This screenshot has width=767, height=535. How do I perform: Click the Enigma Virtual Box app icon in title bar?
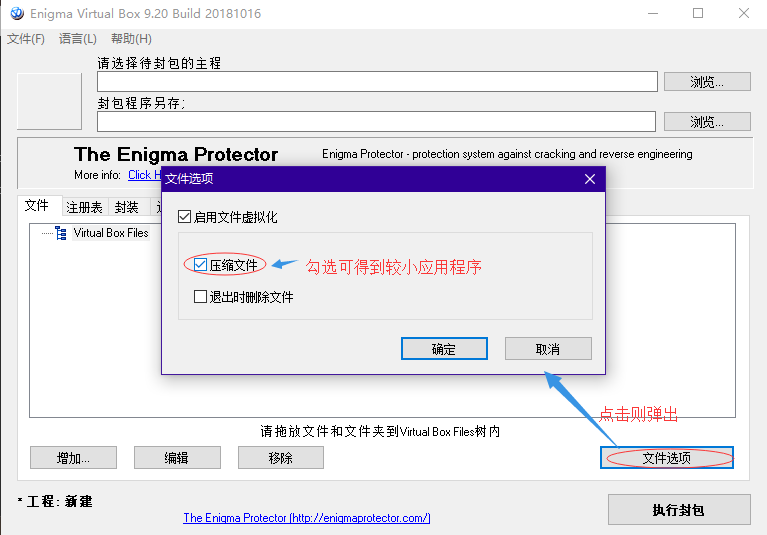(x=17, y=13)
